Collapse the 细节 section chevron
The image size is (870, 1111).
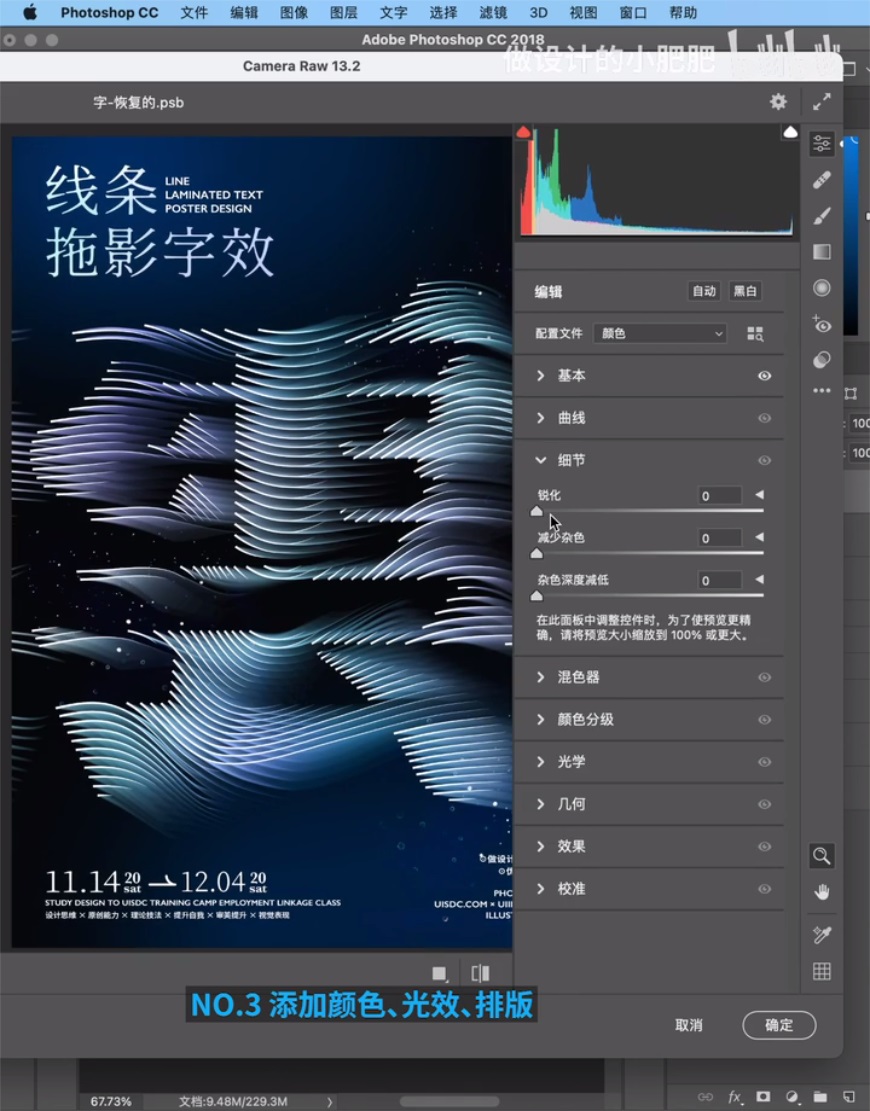[541, 461]
